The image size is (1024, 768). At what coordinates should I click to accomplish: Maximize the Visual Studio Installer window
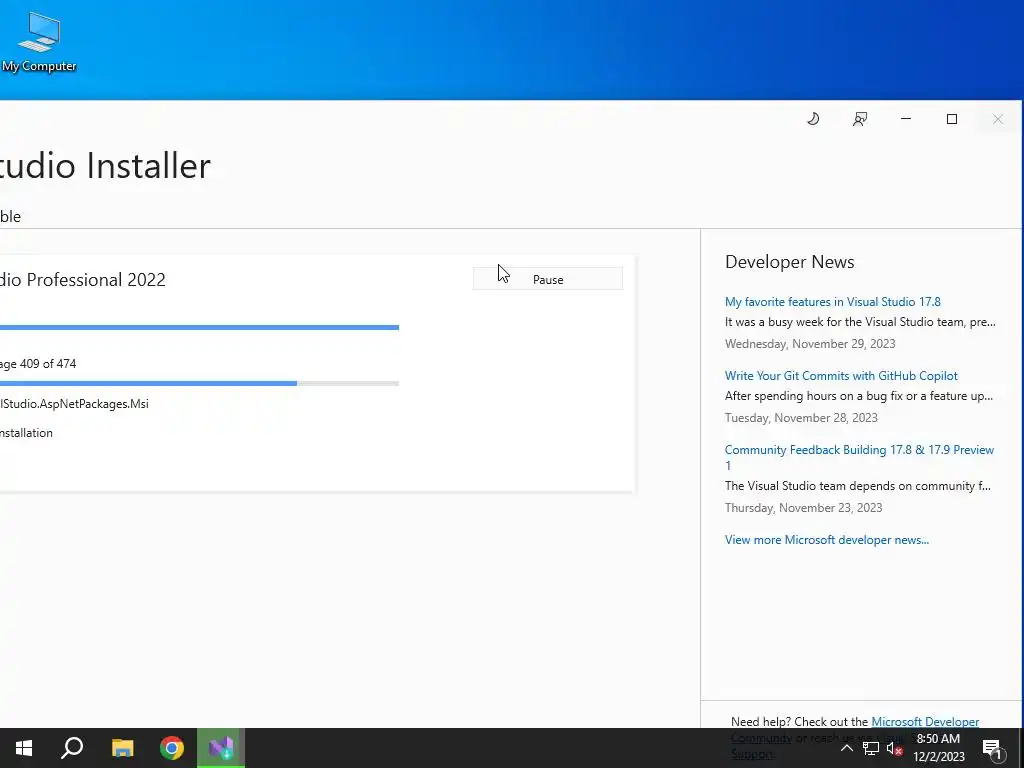[952, 119]
